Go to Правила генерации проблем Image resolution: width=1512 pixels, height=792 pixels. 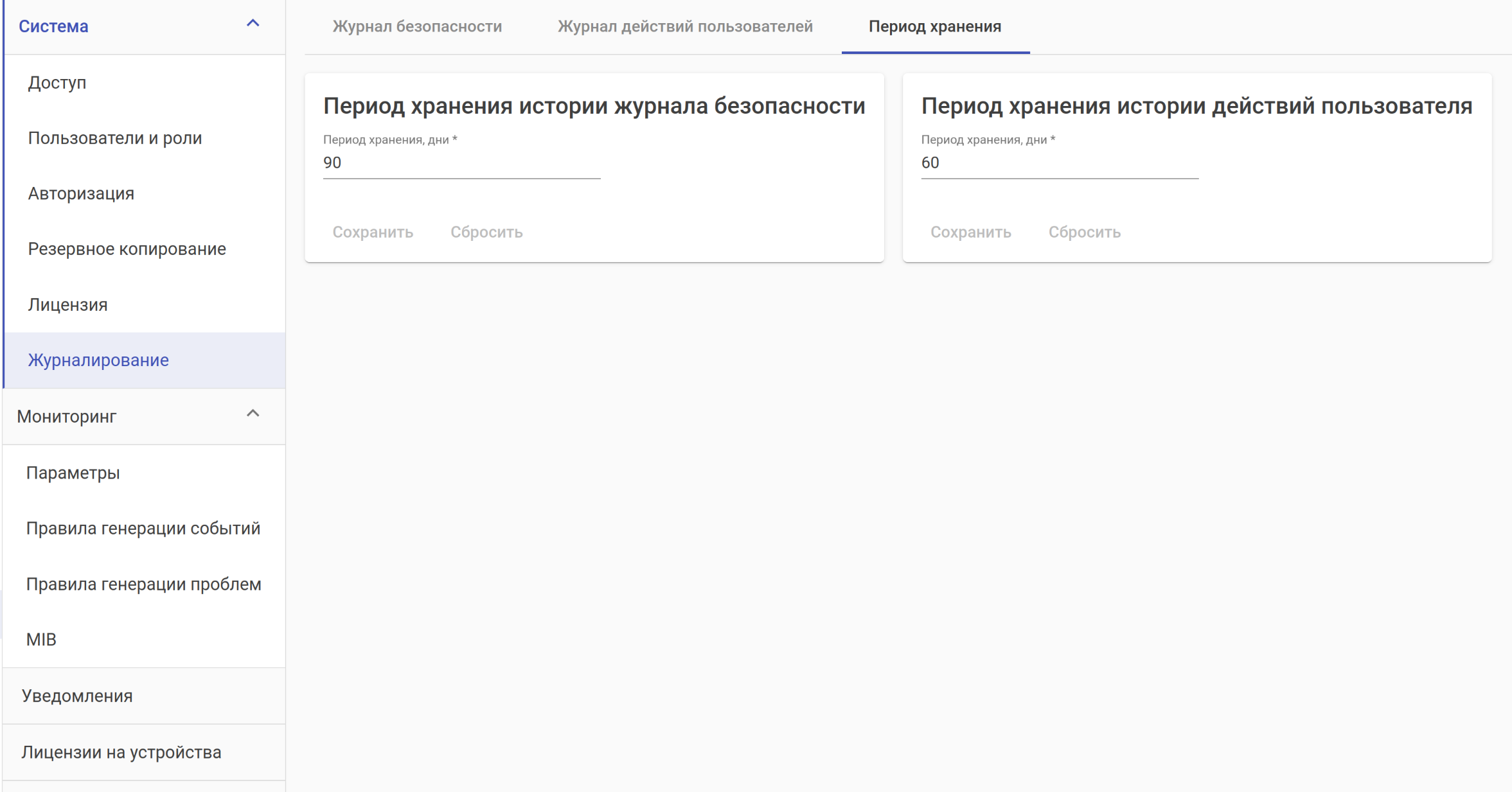pyautogui.click(x=143, y=585)
